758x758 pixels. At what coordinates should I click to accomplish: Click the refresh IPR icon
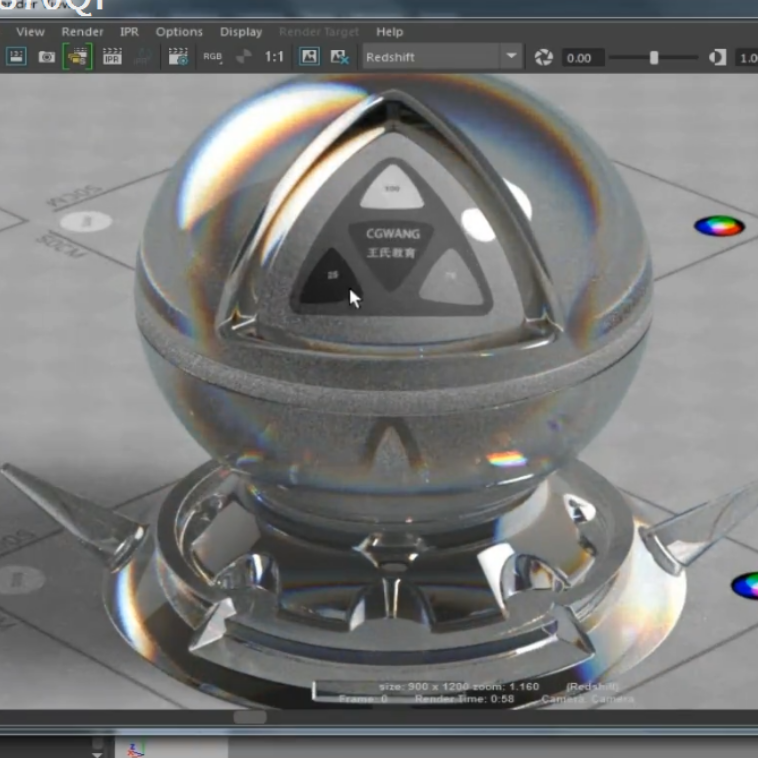click(143, 57)
